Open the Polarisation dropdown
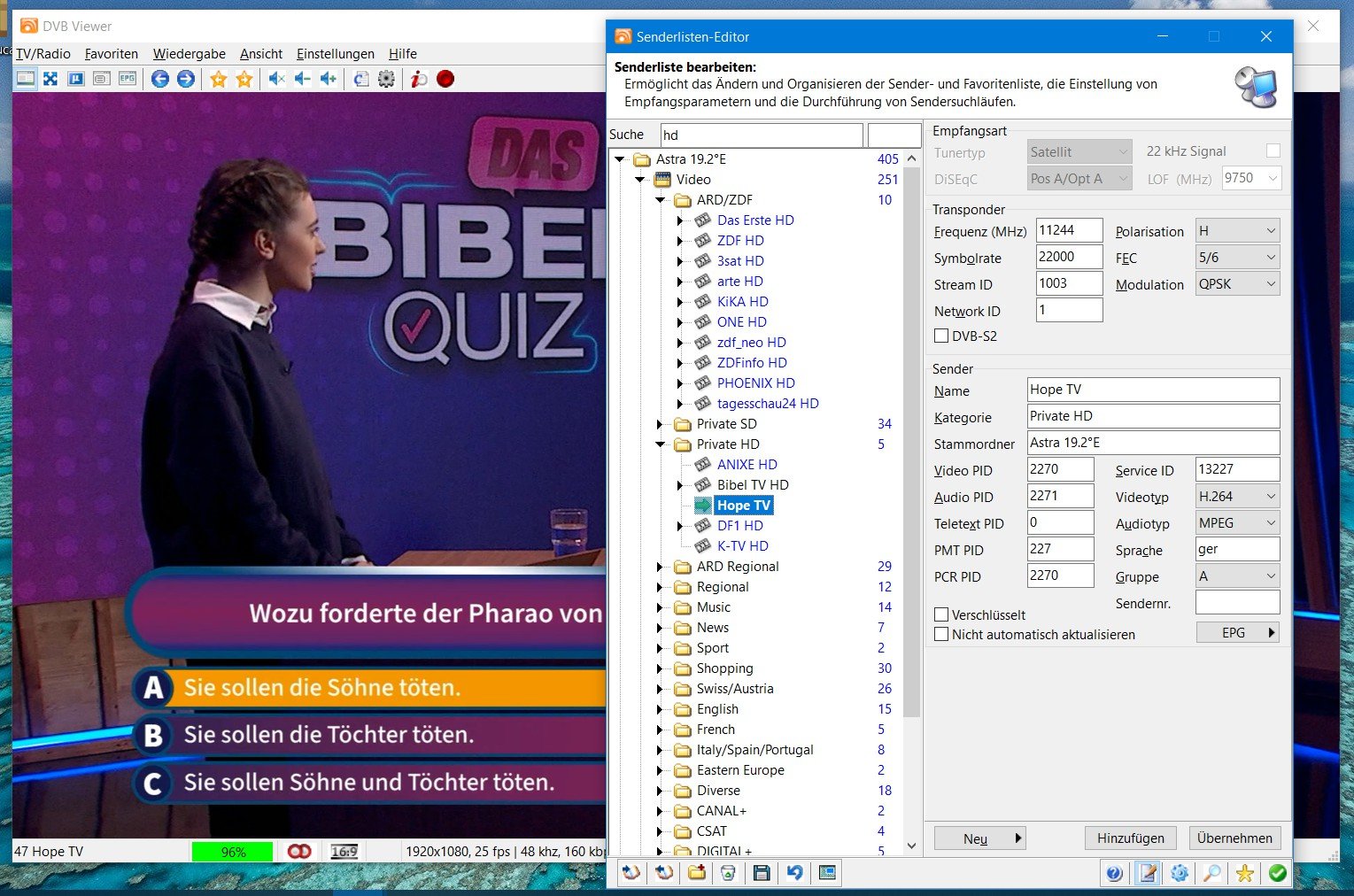This screenshot has width=1354, height=896. click(x=1237, y=231)
